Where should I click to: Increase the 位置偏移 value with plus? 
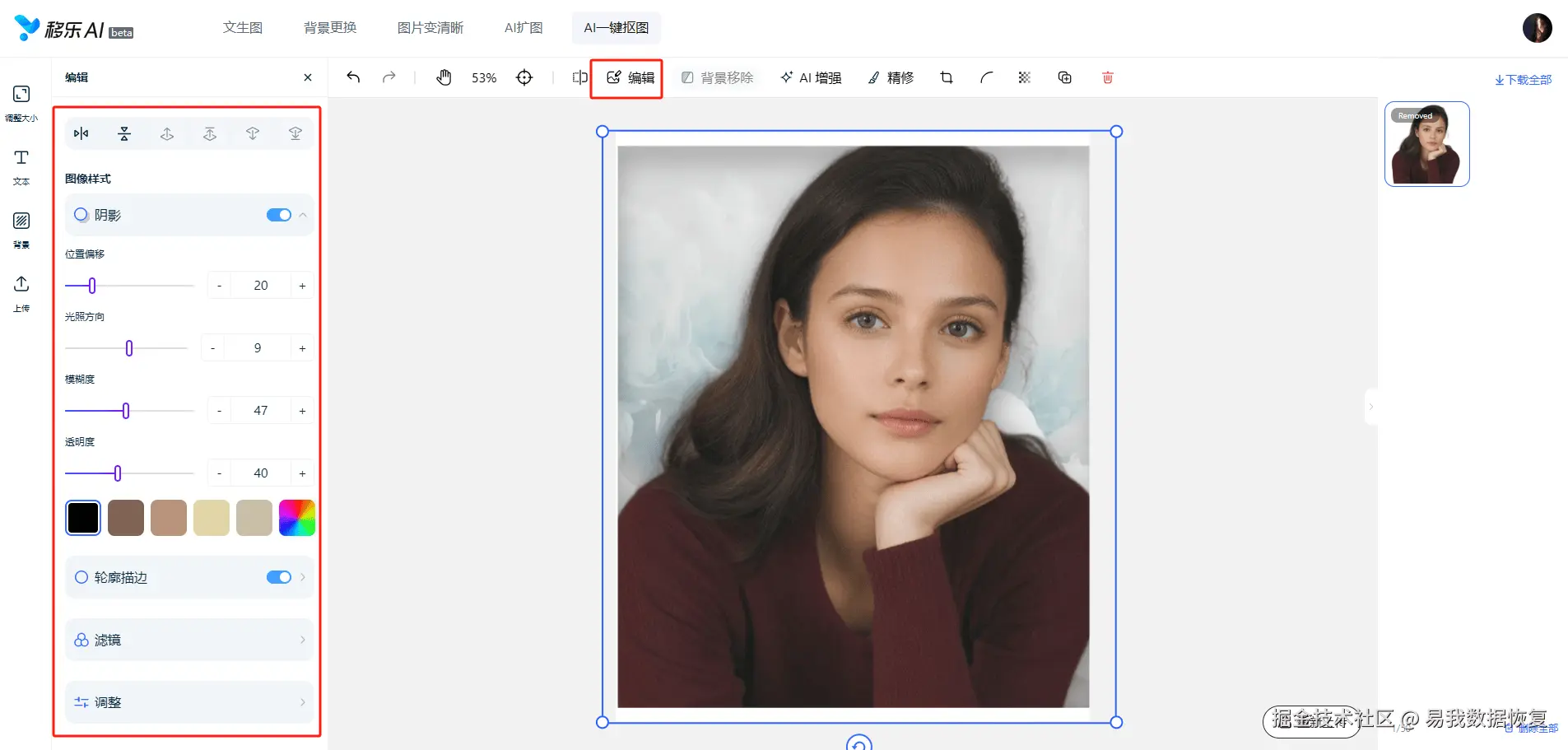302,286
